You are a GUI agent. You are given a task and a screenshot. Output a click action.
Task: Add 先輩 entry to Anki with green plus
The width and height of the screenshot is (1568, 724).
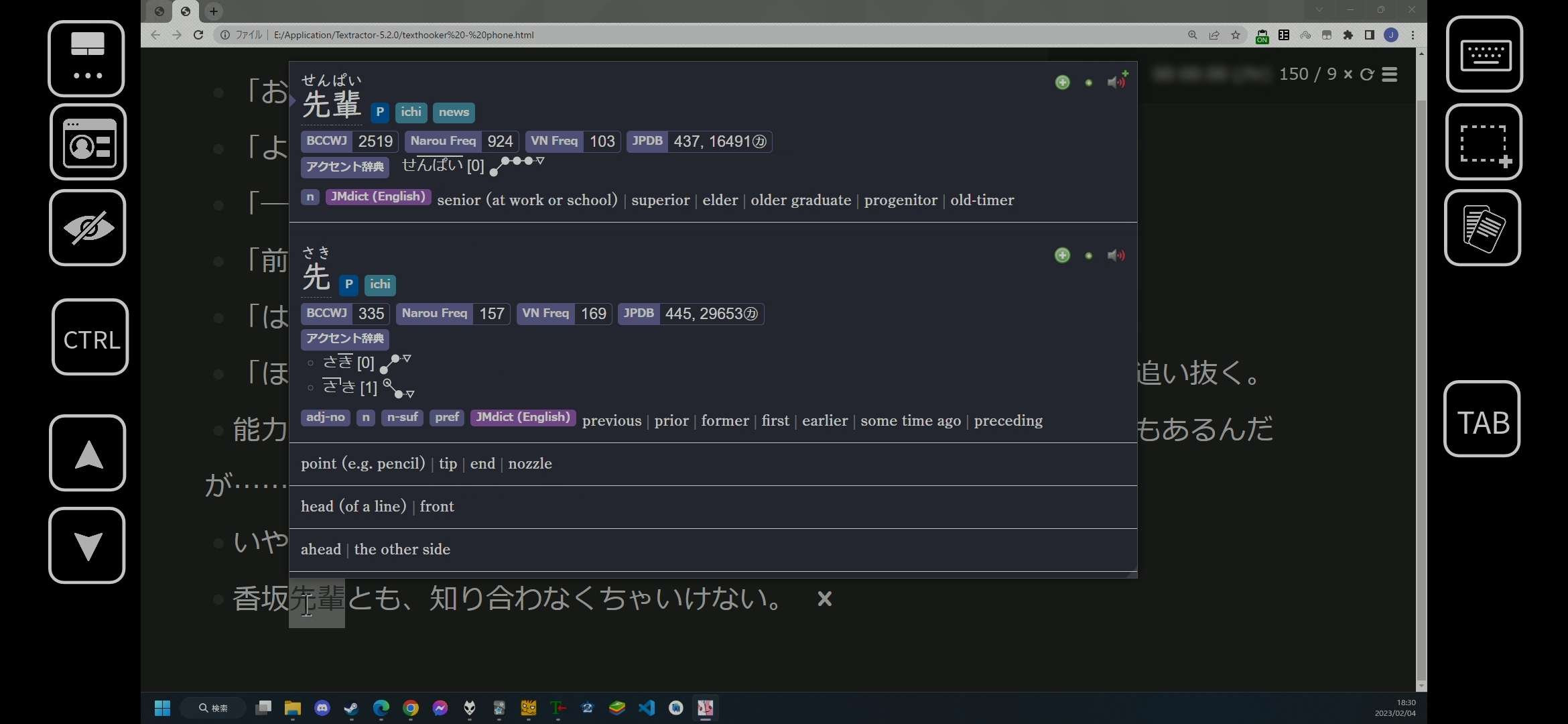point(1062,82)
